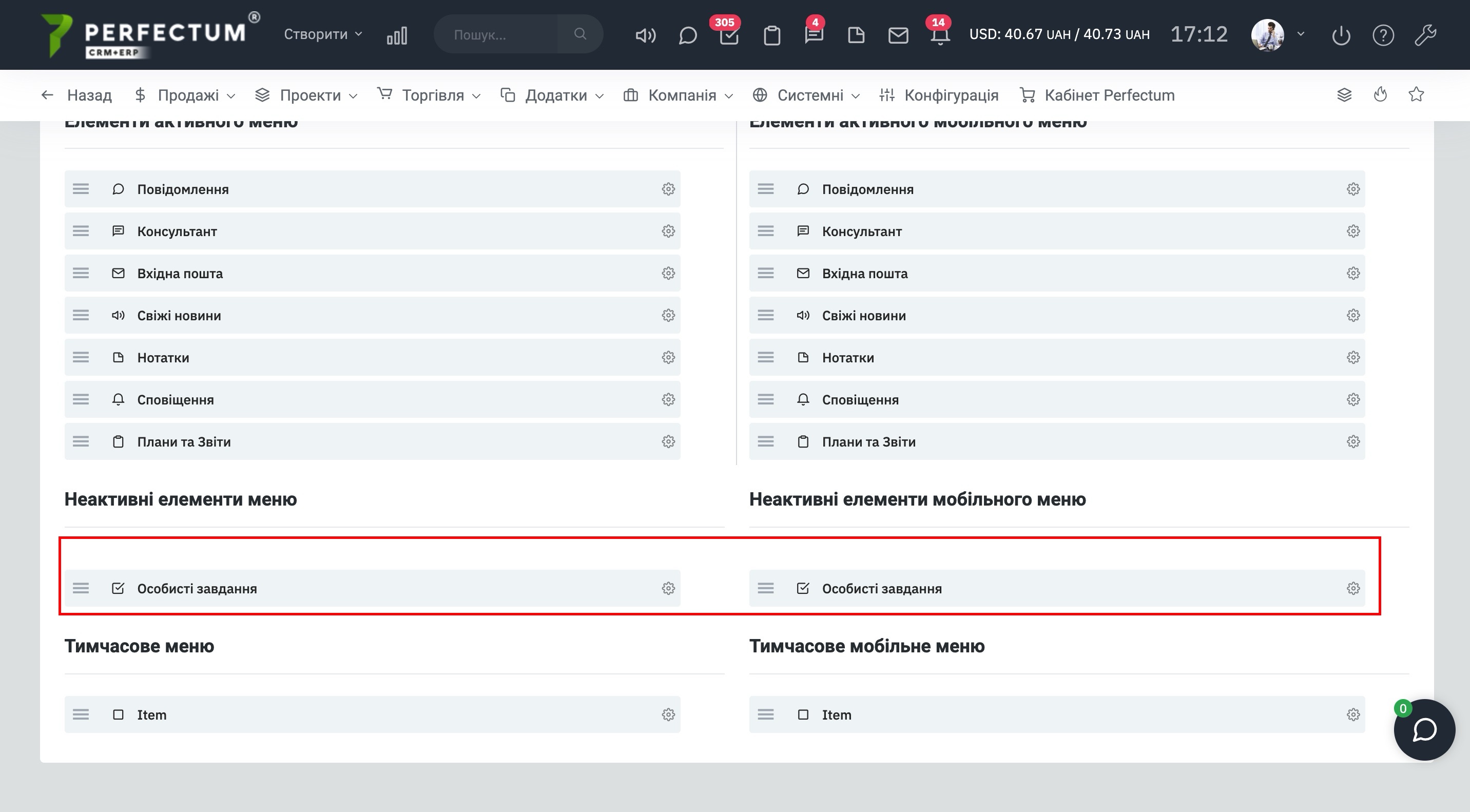Open the wrench settings icon in header
This screenshot has height=812, width=1470.
(x=1425, y=35)
